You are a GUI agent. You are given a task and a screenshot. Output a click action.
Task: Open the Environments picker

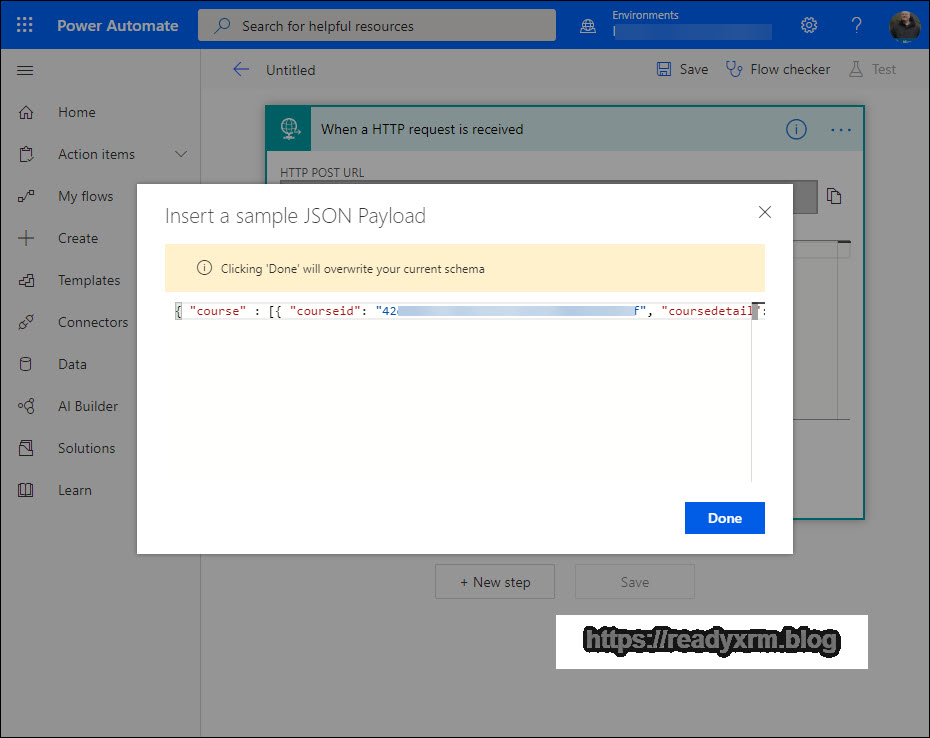click(x=680, y=25)
